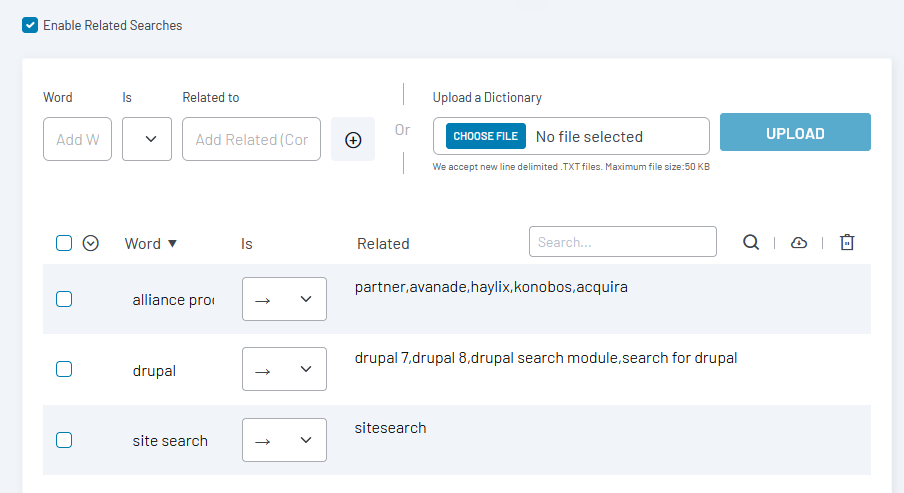
Task: Click the circled chevron beside select-all checkbox
Action: (x=91, y=243)
